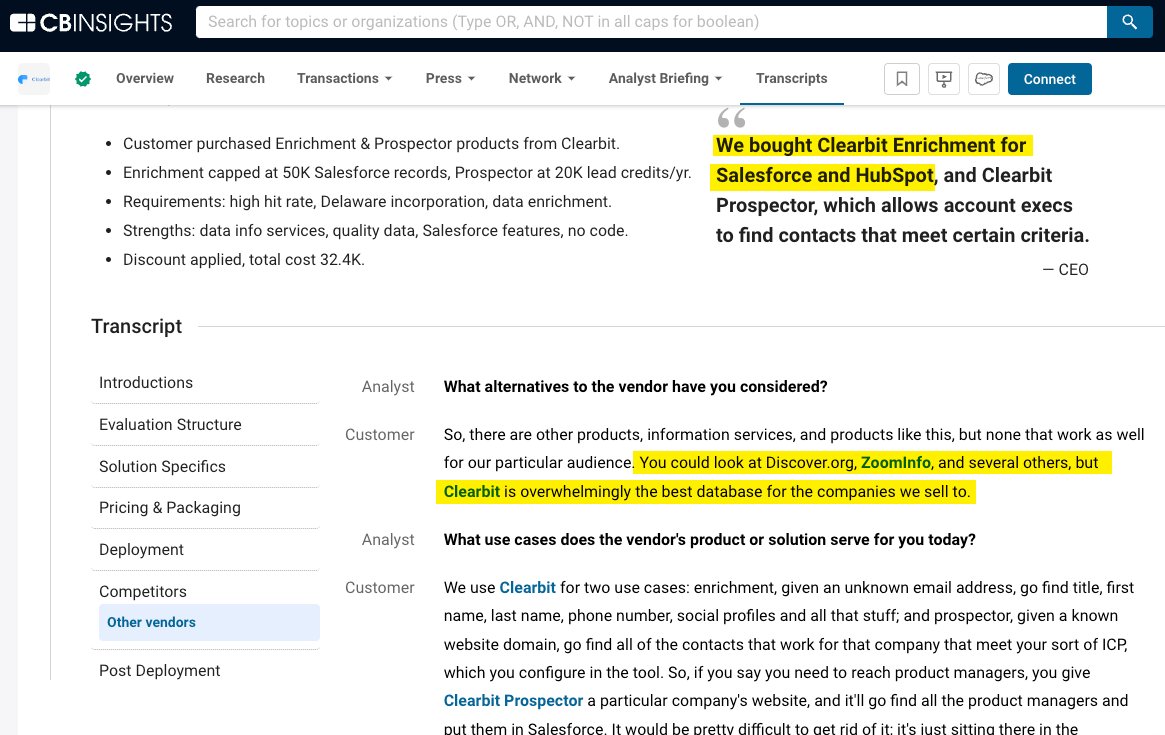The width and height of the screenshot is (1165, 735).
Task: Click the 'Enrichment capped at 50K' bullet
Action: click(x=407, y=172)
